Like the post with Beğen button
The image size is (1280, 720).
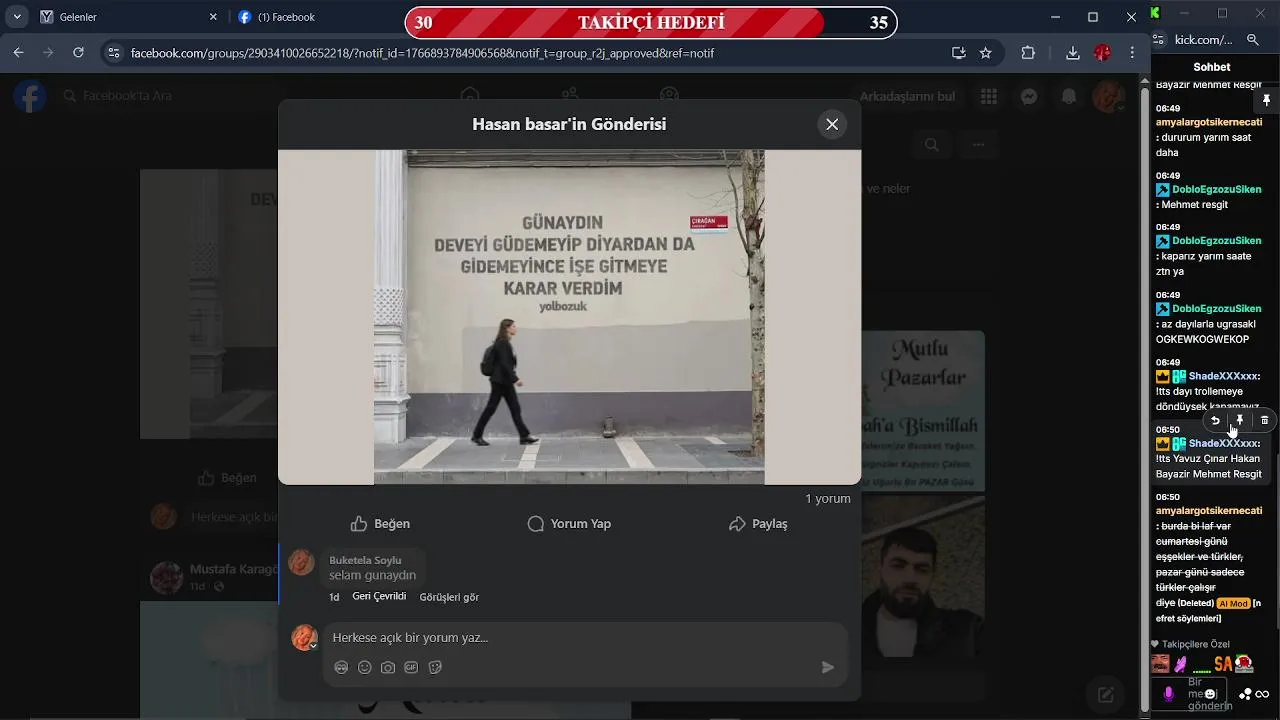tap(380, 524)
